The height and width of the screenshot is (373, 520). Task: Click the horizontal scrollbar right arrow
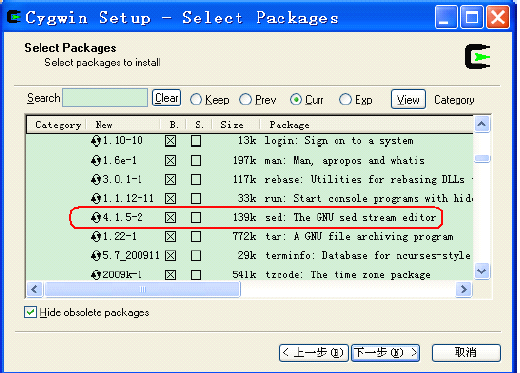pyautogui.click(x=463, y=289)
